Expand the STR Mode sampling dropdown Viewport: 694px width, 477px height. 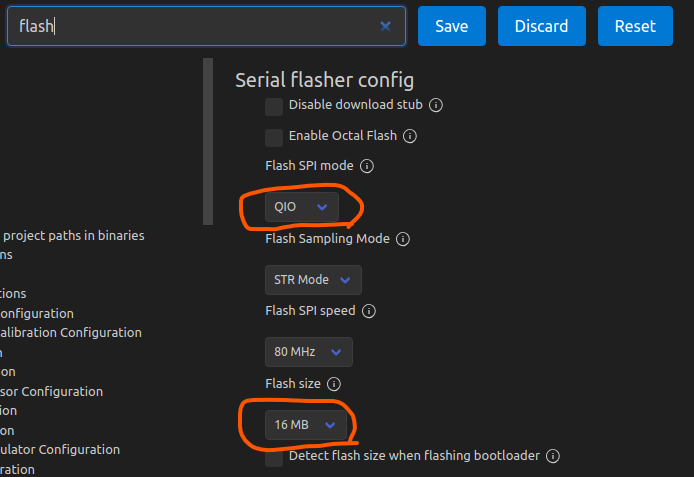(x=313, y=280)
